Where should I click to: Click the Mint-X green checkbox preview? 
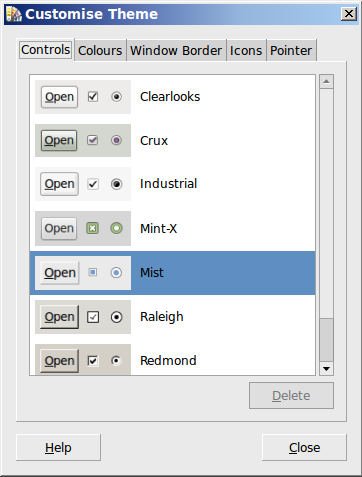coord(93,228)
